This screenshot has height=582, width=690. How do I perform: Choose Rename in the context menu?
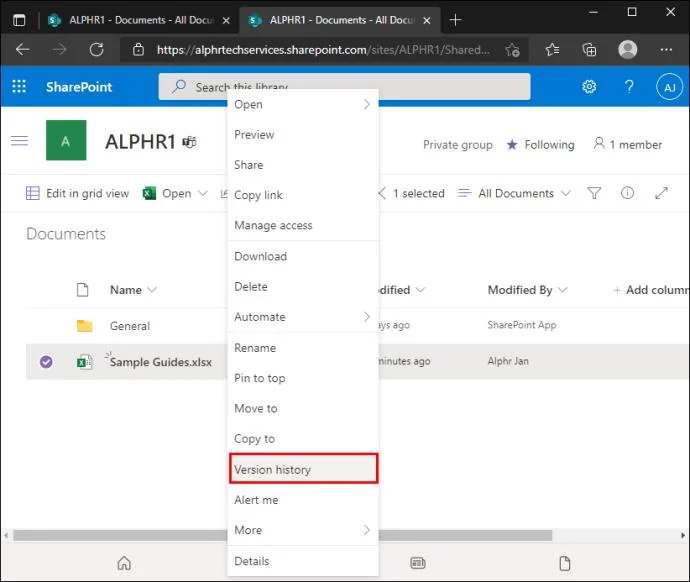(303, 348)
